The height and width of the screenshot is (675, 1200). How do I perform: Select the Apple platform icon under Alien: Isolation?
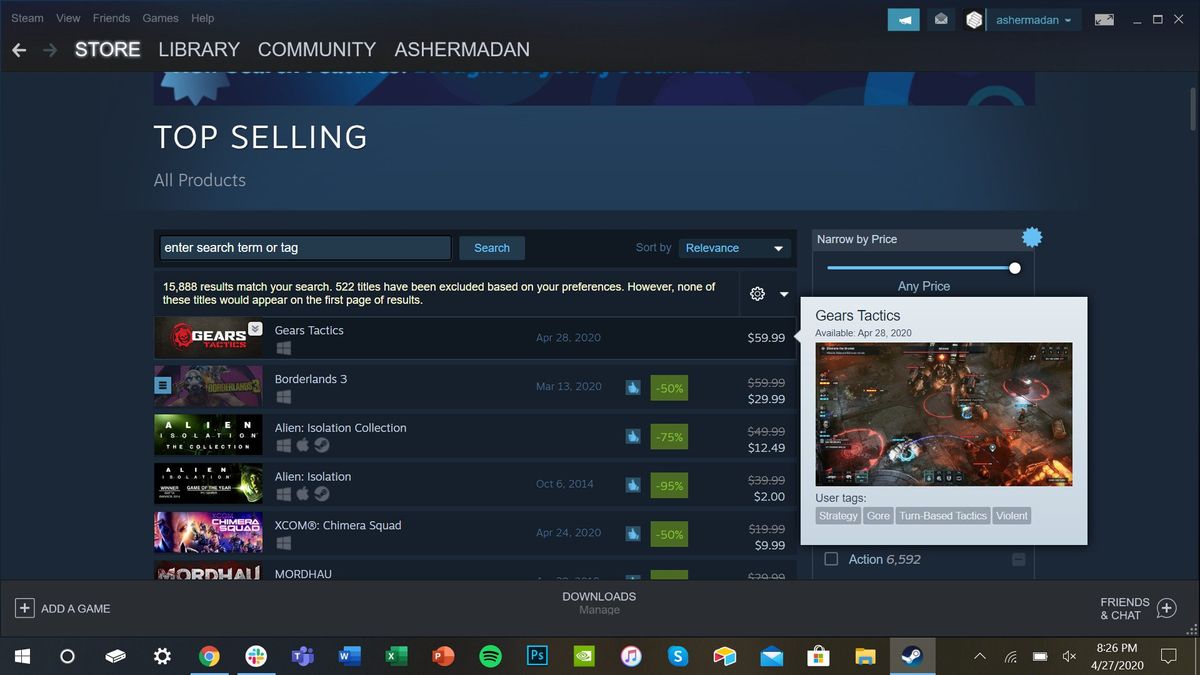(x=302, y=493)
